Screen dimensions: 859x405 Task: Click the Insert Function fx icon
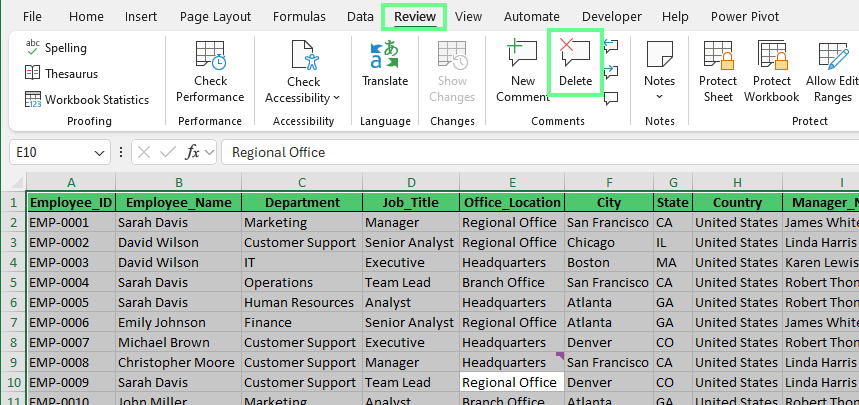point(192,152)
